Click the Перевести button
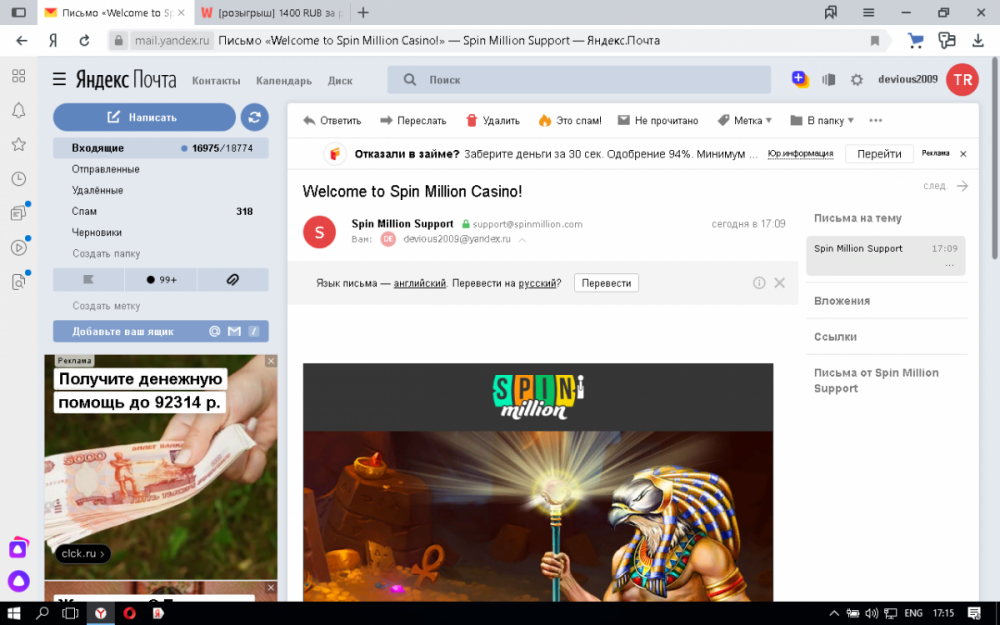 pos(606,283)
